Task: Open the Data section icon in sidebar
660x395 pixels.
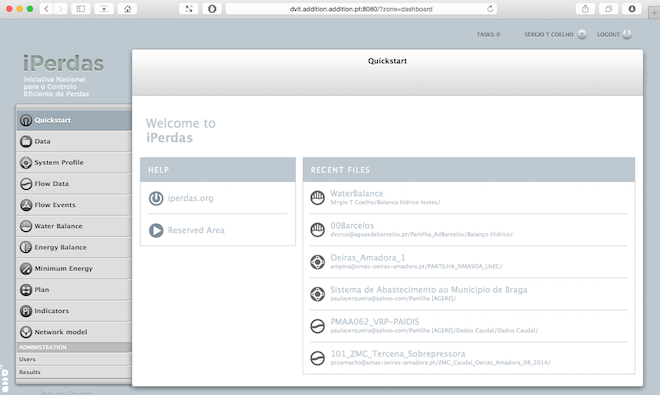Action: pos(26,141)
